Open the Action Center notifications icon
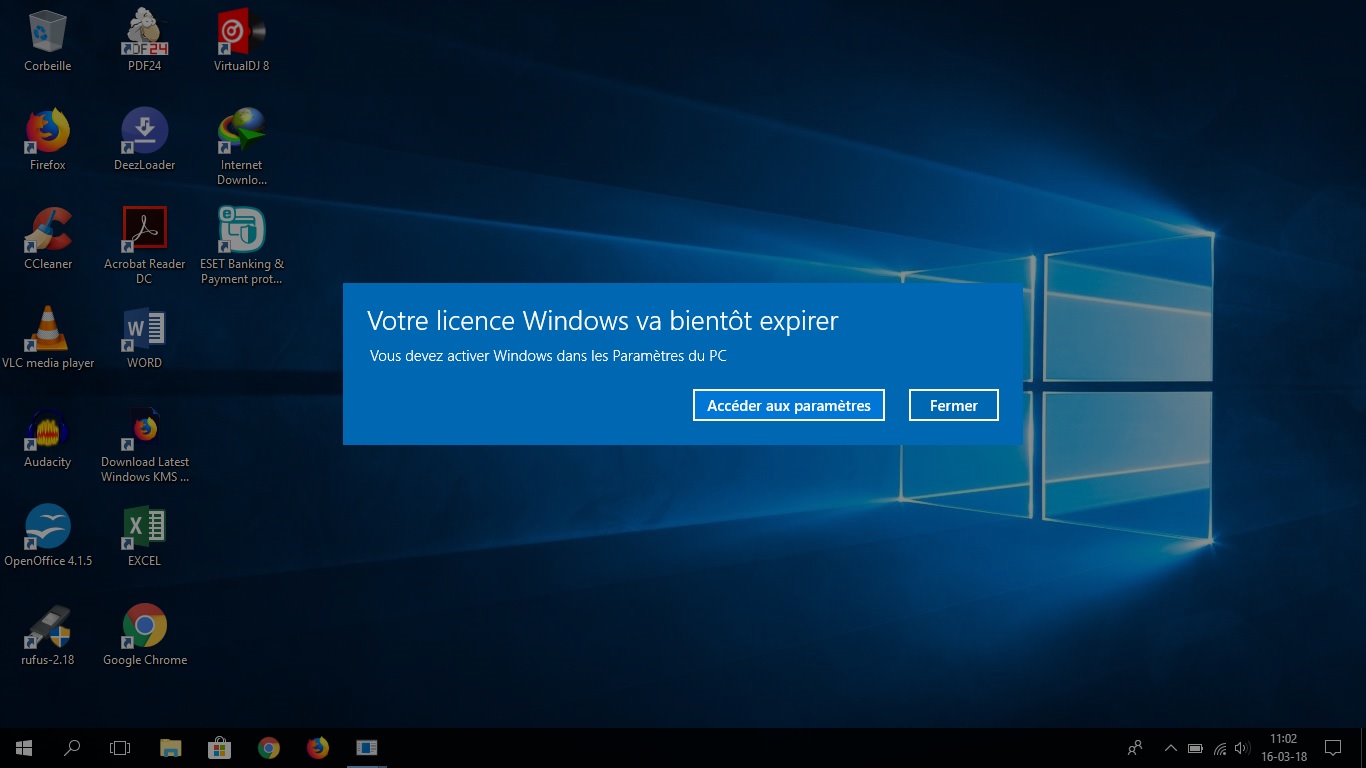1366x768 pixels. point(1332,748)
